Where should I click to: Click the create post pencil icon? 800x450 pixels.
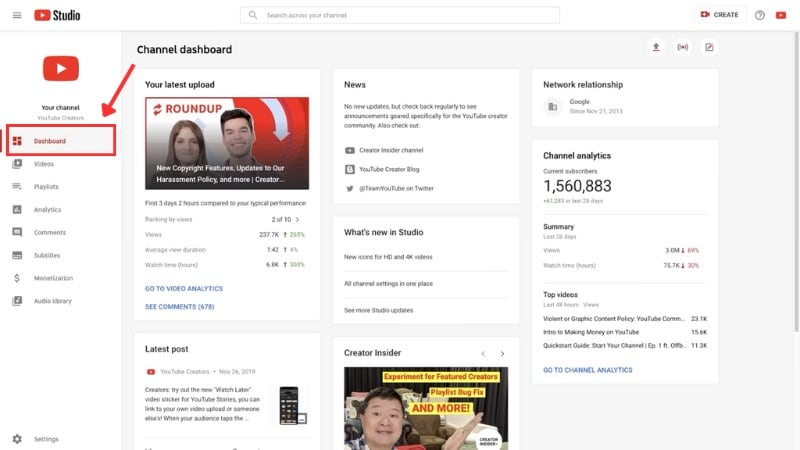coord(709,47)
